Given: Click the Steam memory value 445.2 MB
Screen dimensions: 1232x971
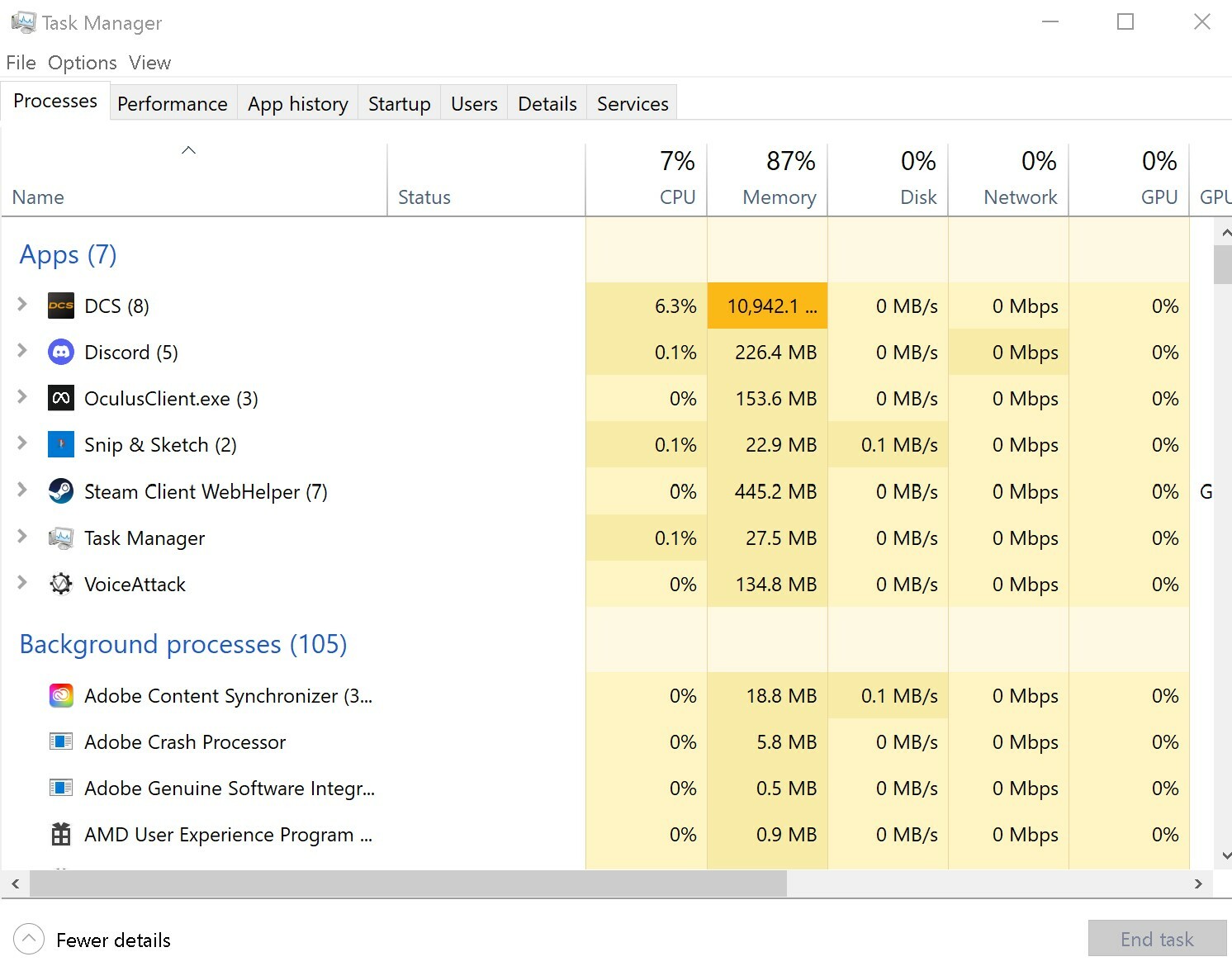Looking at the screenshot, I should pyautogui.click(x=775, y=492).
